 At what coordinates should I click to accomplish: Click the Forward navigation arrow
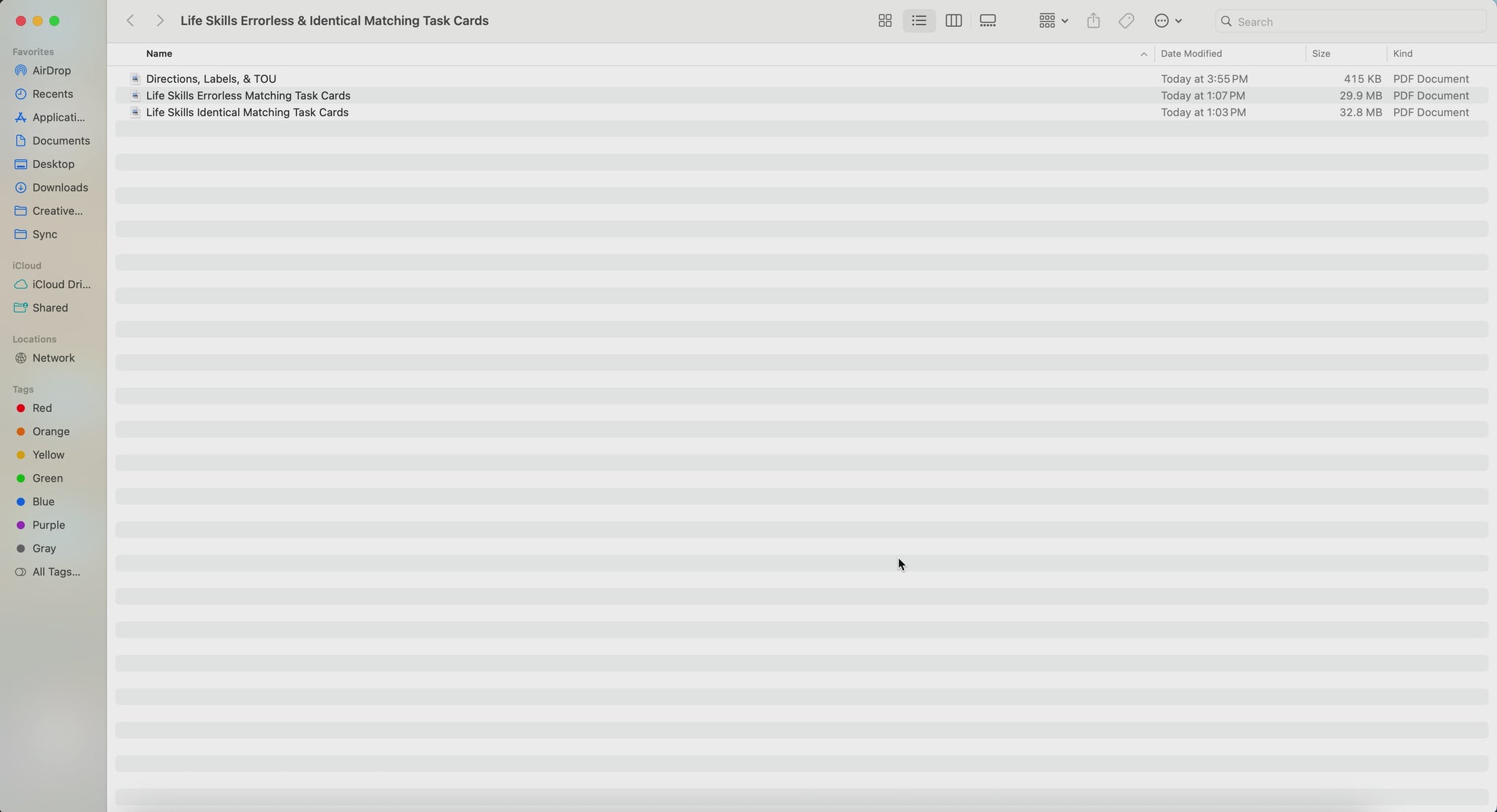pos(159,21)
